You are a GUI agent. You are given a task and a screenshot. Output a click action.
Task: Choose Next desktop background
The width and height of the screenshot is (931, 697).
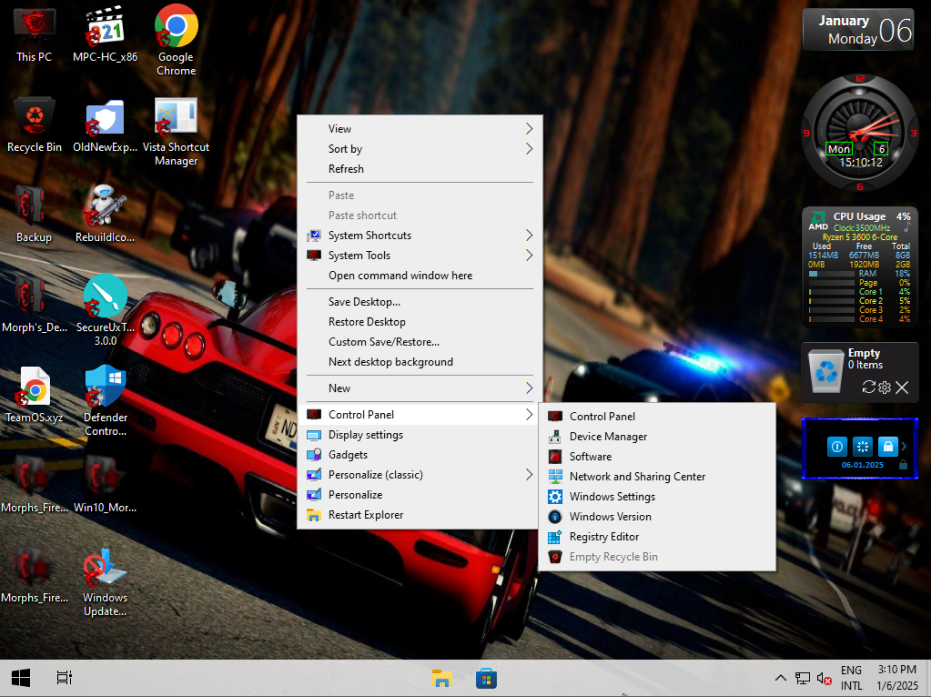click(420, 362)
